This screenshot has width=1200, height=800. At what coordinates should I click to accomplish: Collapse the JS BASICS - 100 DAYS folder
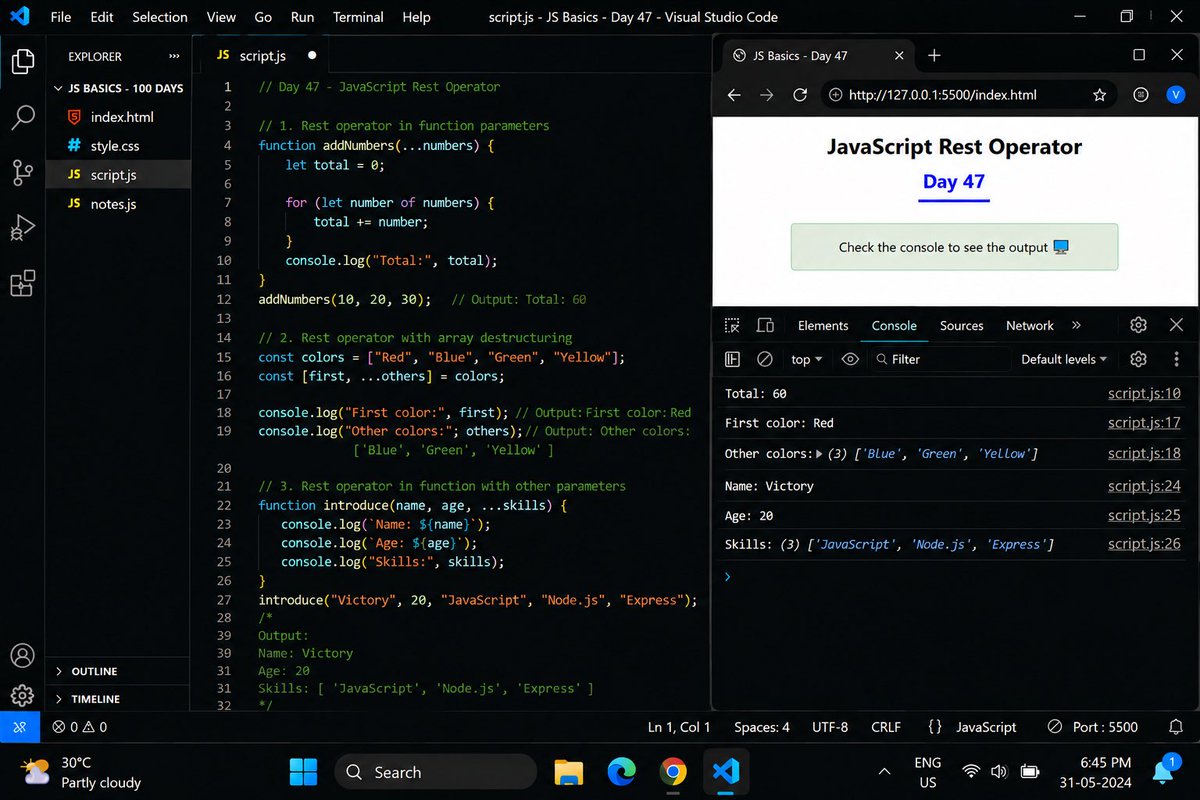click(119, 88)
